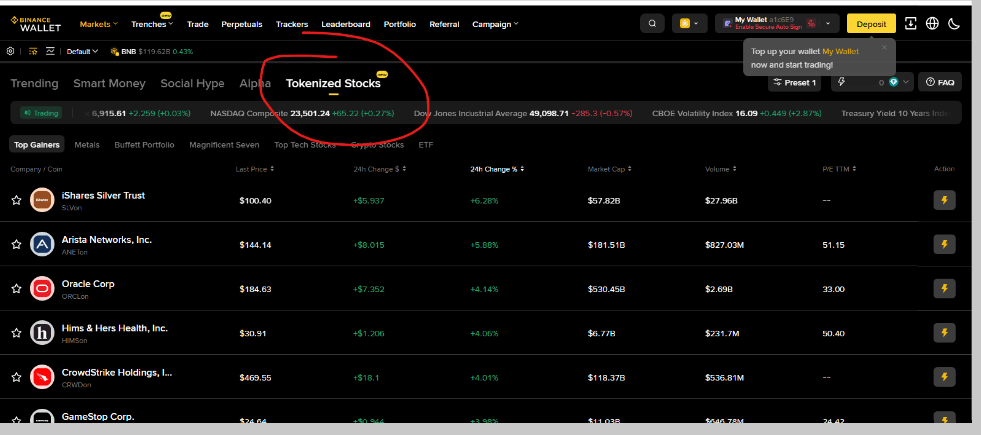This screenshot has width=981, height=435.
Task: Expand the Trenches dropdown menu
Action: click(x=152, y=24)
